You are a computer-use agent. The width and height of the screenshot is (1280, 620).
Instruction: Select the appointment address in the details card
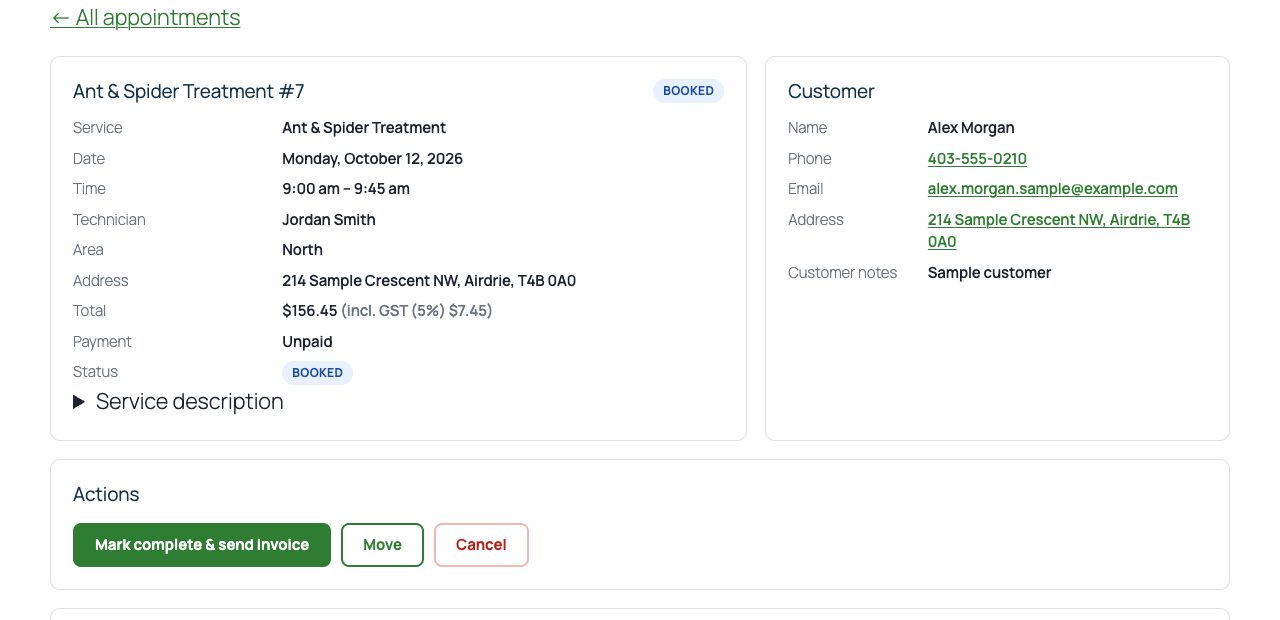429,281
